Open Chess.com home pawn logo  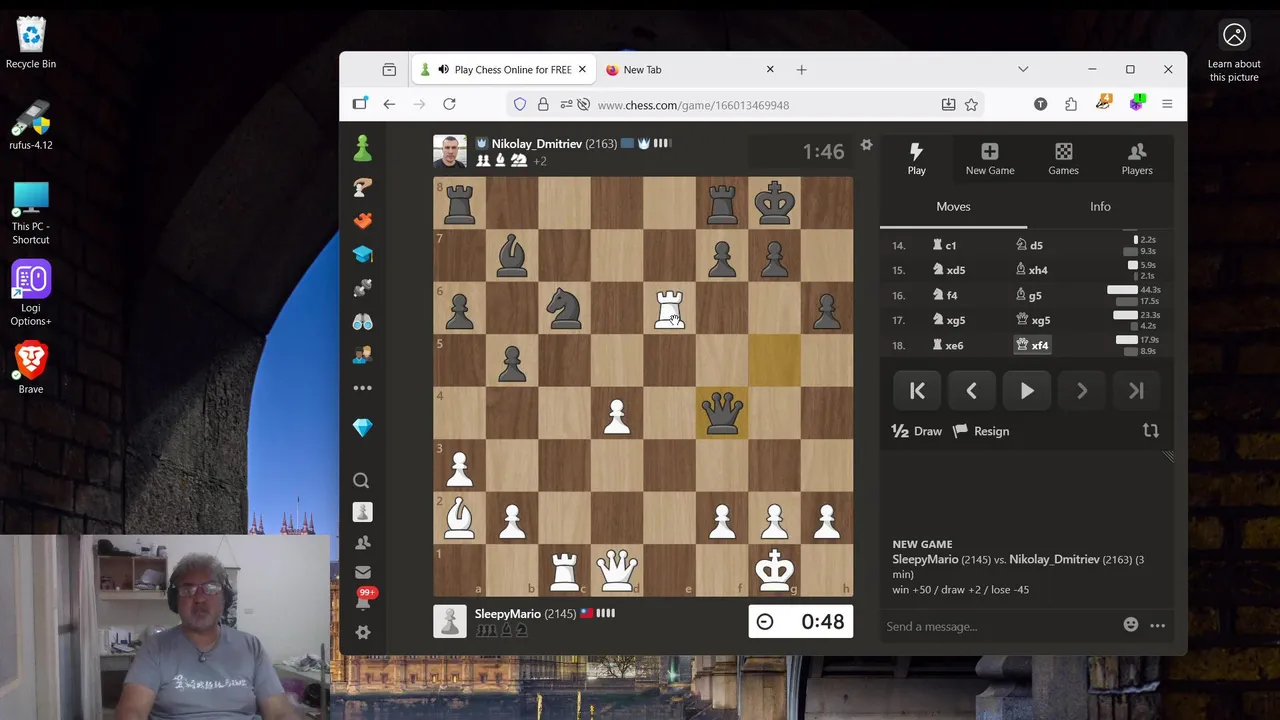[x=362, y=149]
